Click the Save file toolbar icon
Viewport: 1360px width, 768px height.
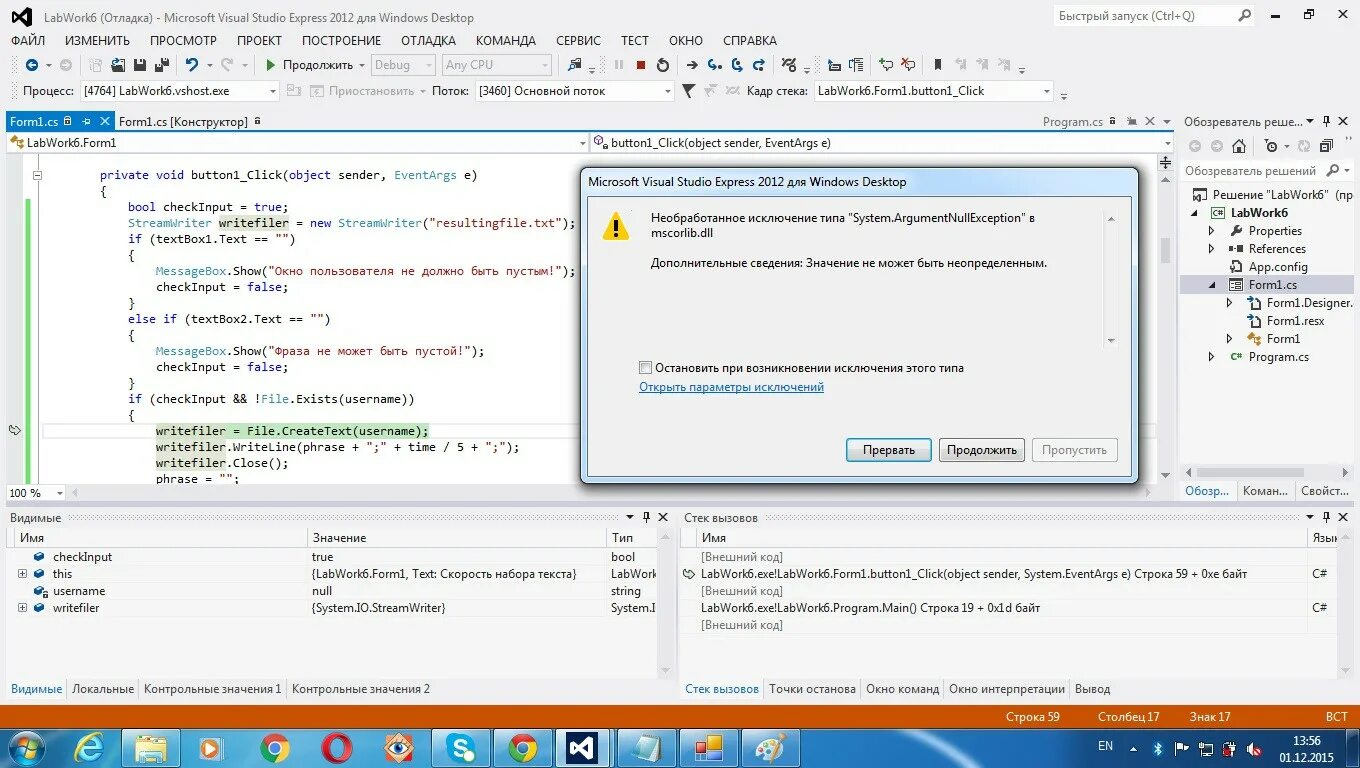139,65
